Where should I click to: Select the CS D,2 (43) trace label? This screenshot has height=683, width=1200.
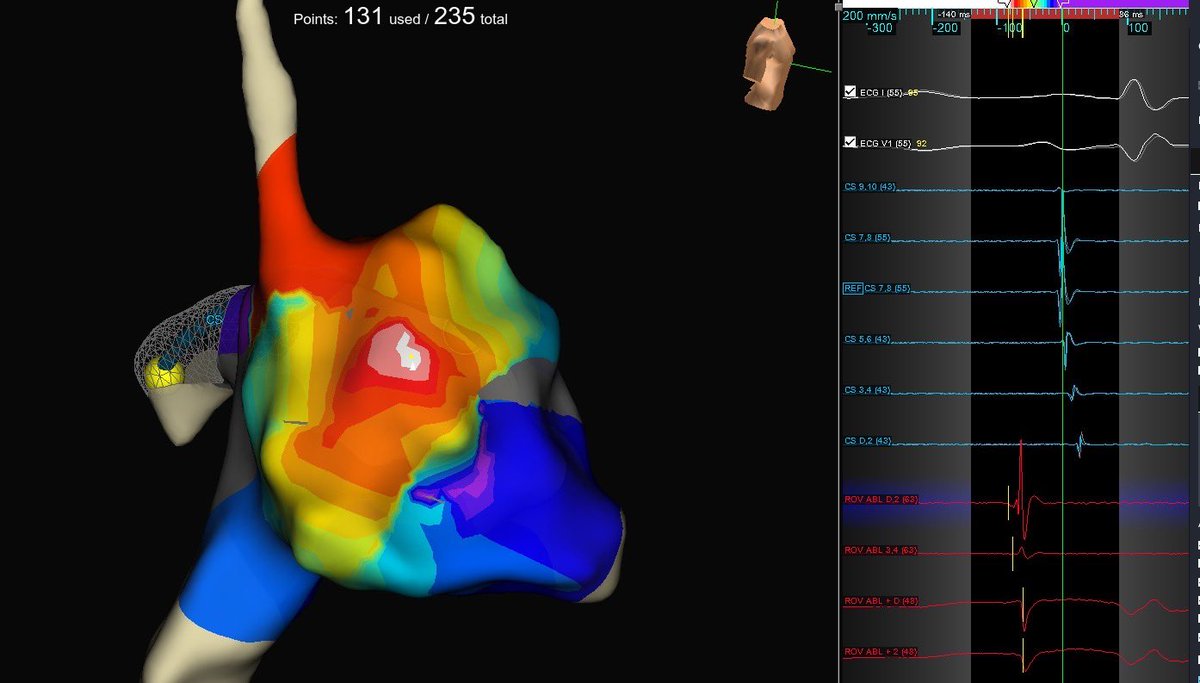868,441
